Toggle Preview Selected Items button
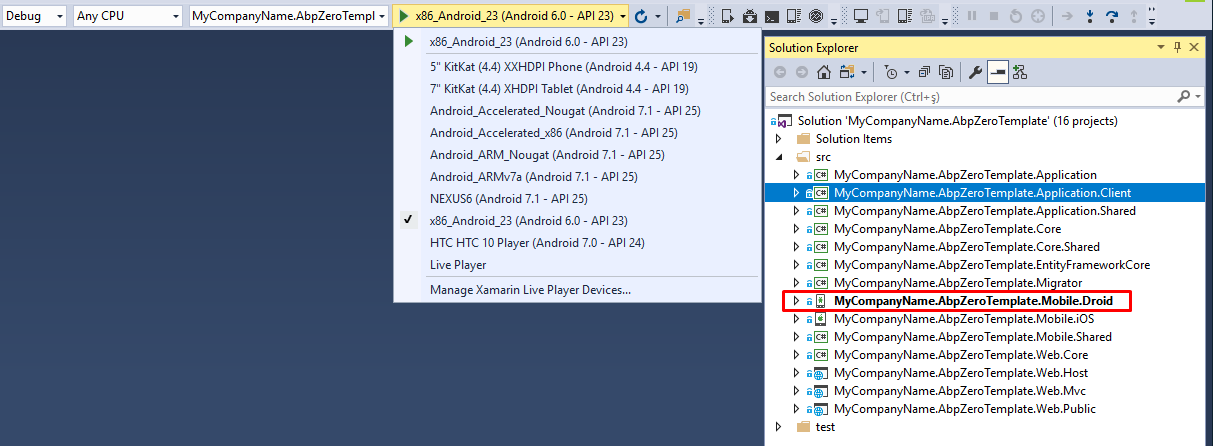This screenshot has width=1213, height=446. pos(998,73)
